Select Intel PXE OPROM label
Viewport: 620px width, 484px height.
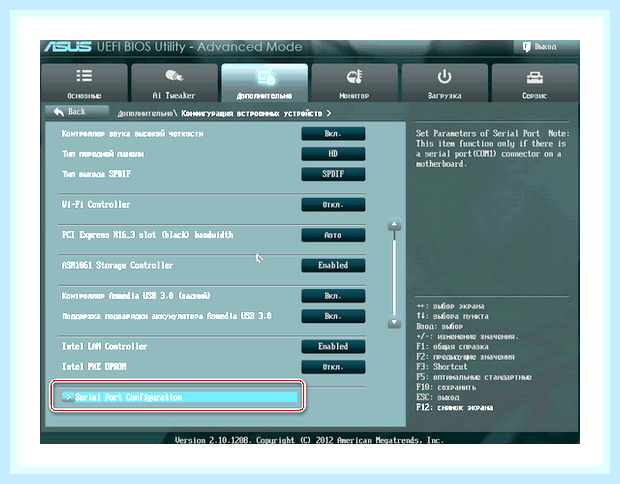[94, 367]
